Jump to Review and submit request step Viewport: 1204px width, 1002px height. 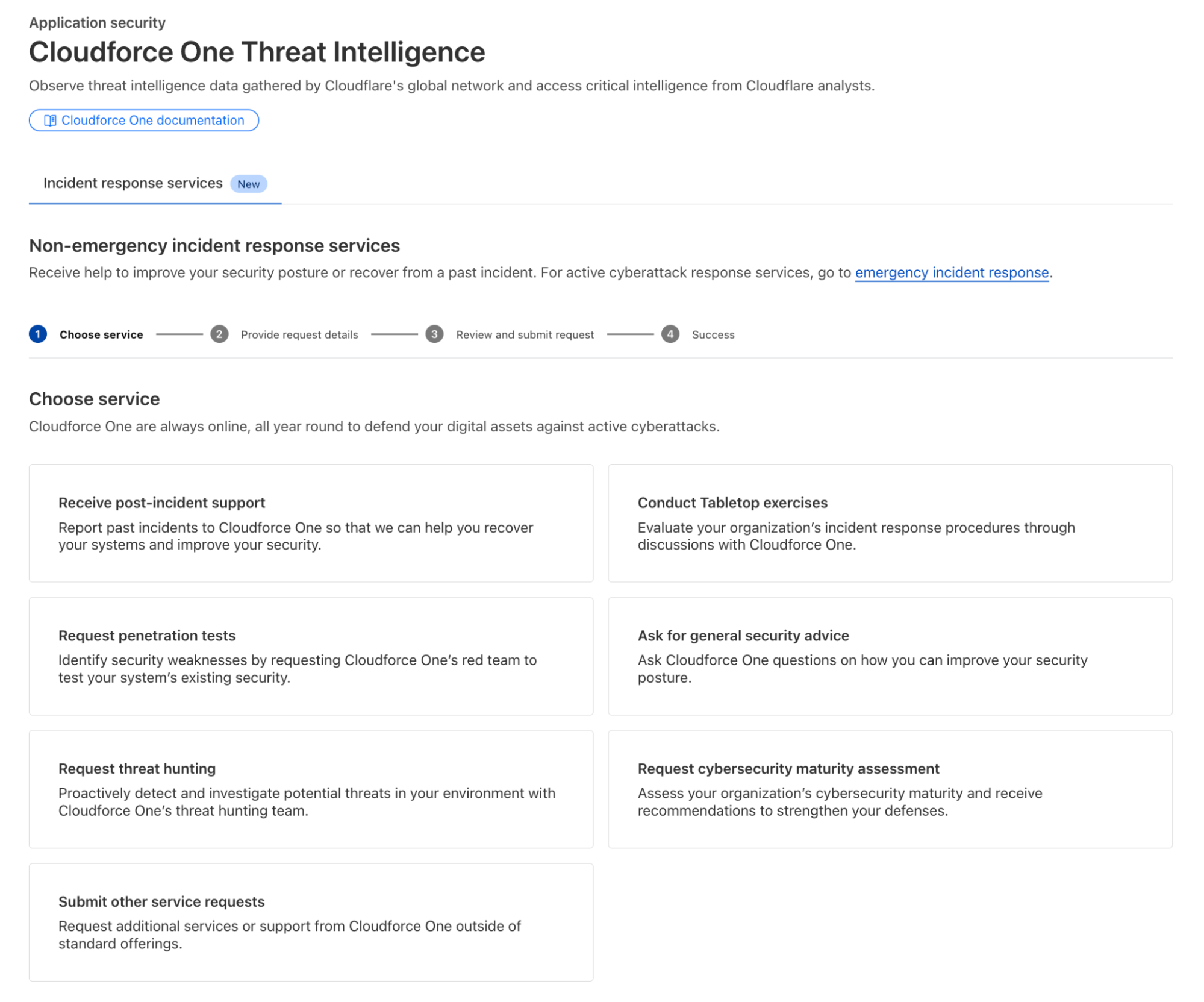coord(525,334)
